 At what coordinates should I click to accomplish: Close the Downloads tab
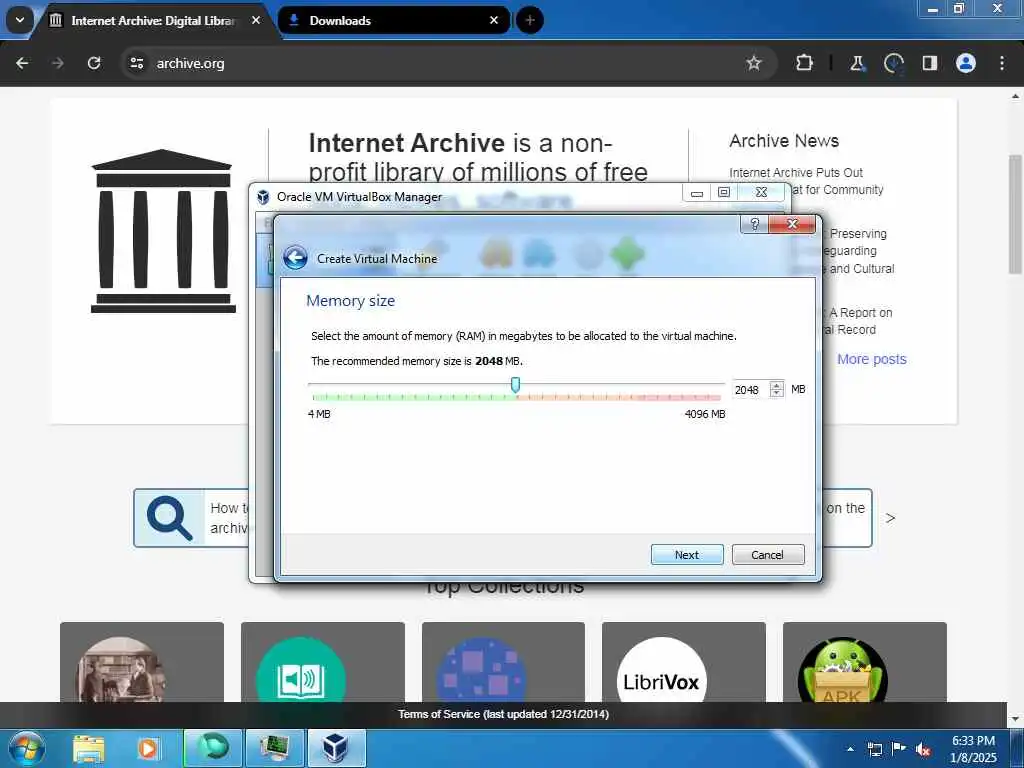click(x=494, y=20)
